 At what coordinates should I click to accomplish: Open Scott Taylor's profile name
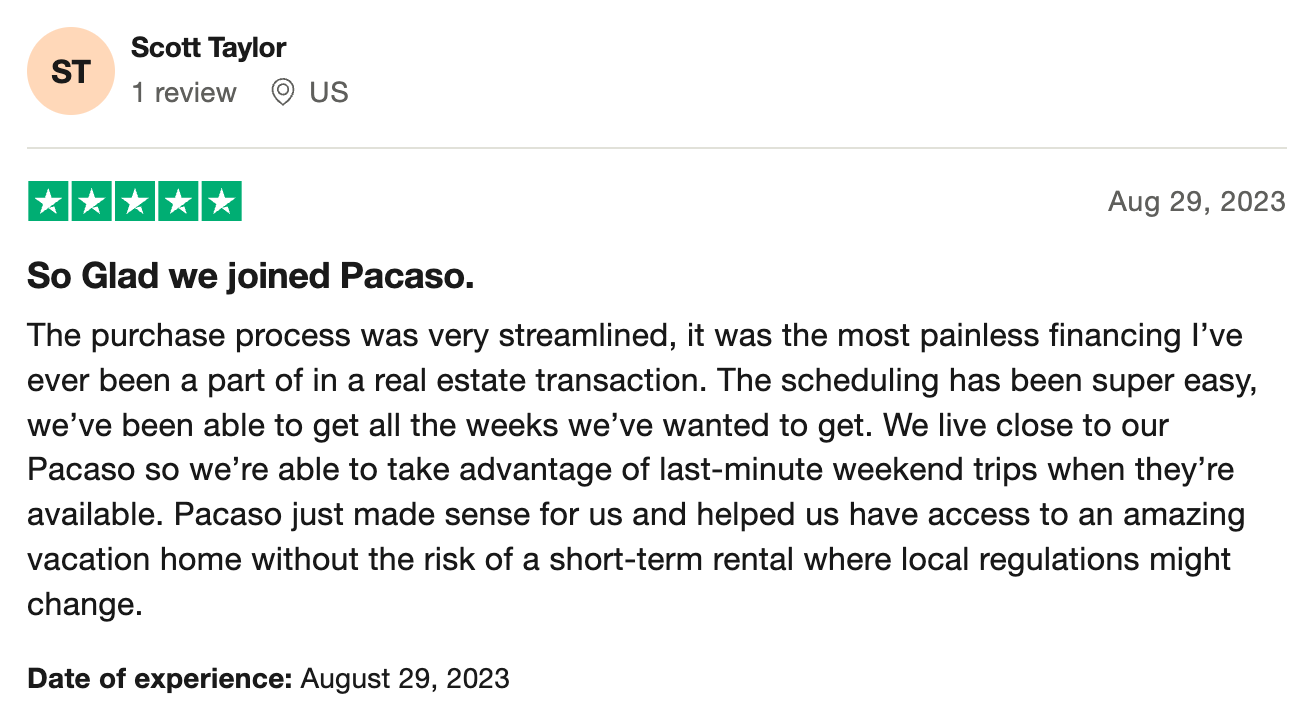tap(209, 47)
